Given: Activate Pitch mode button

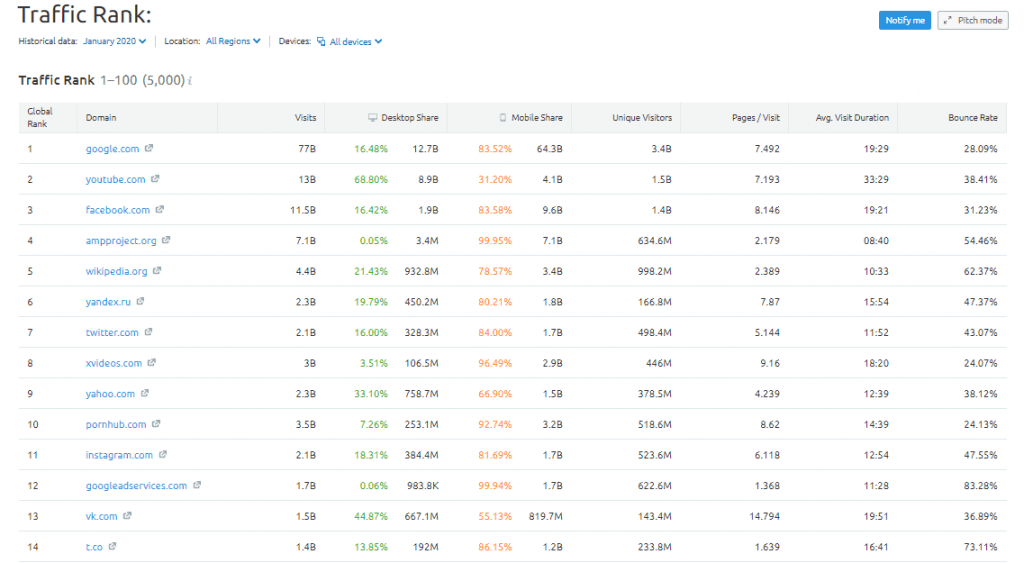Looking at the screenshot, I should [x=973, y=20].
